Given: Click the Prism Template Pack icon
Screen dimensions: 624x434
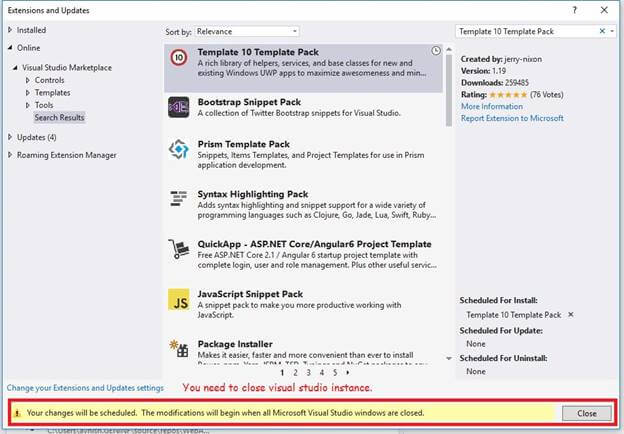Looking at the screenshot, I should (x=179, y=149).
